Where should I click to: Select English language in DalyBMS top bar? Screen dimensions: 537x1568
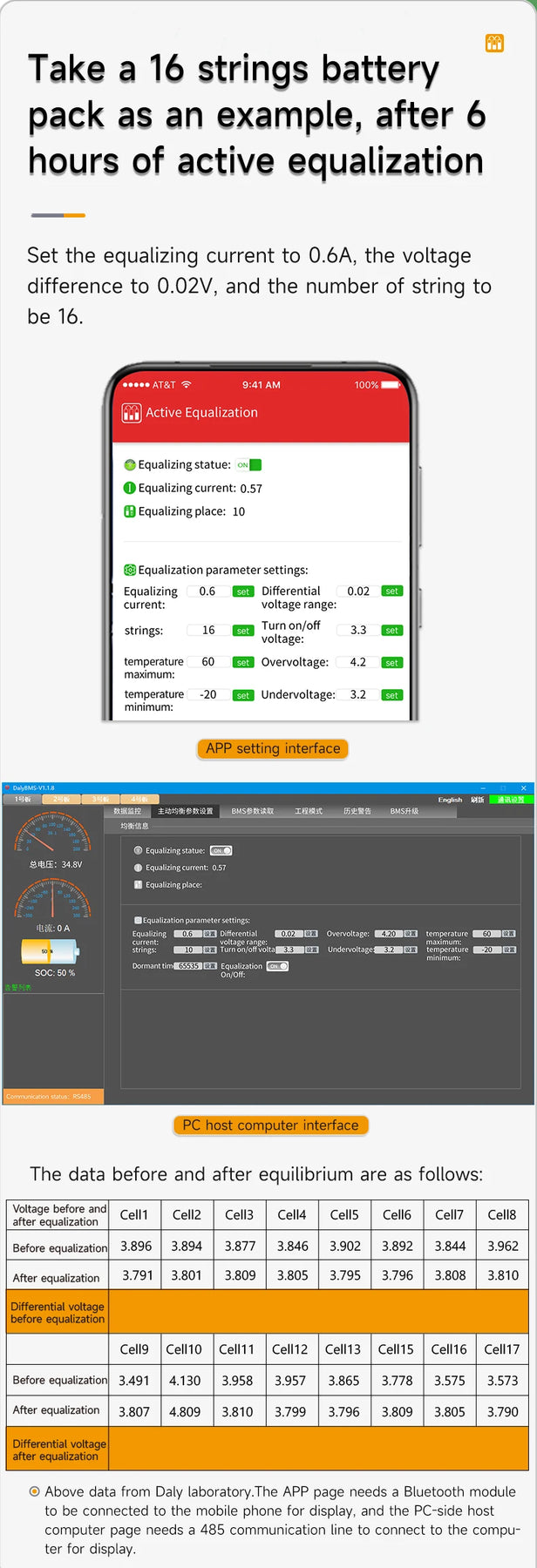tap(450, 799)
